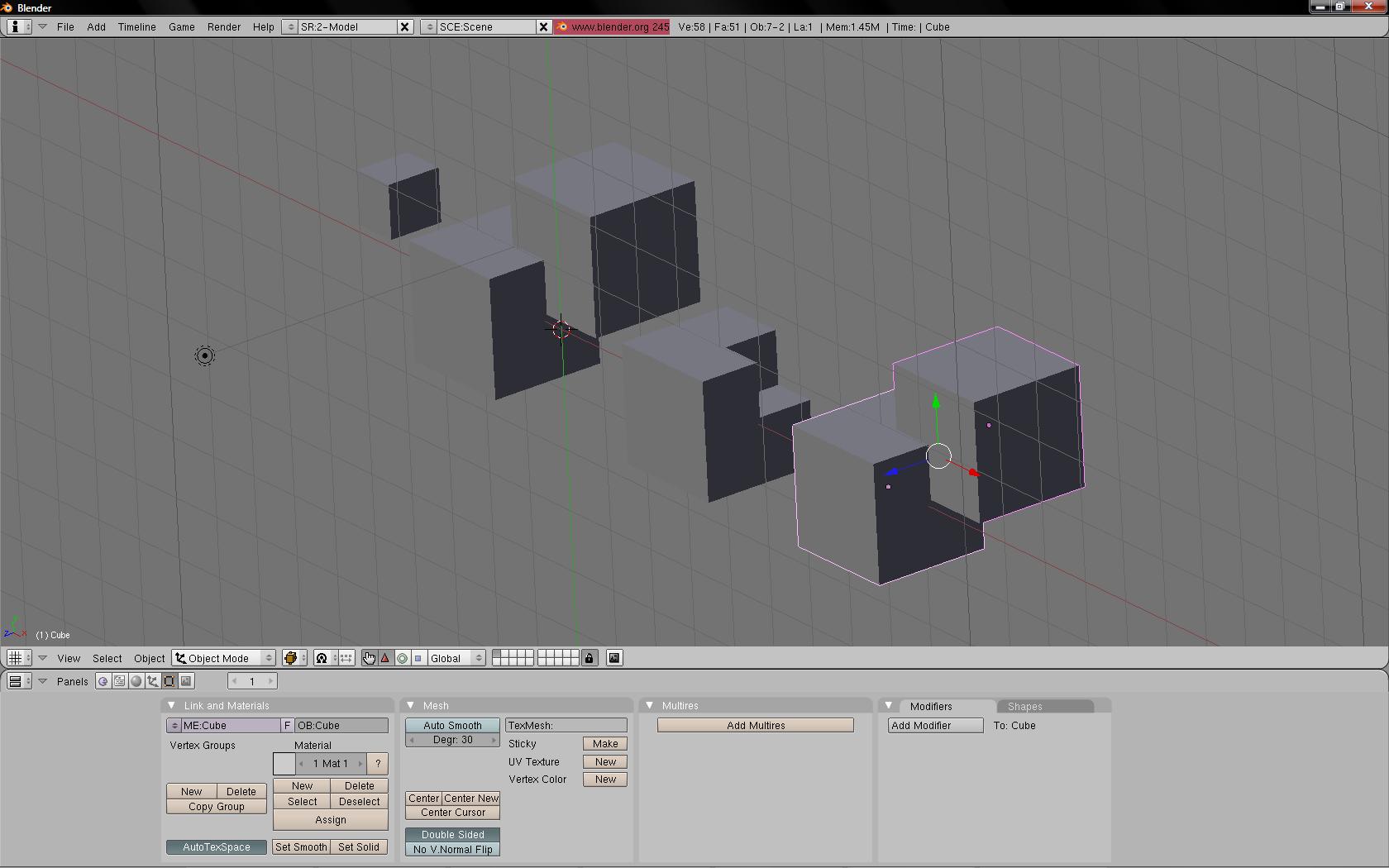The image size is (1389, 868).
Task: Toggle the Auto Smooth option
Action: pyautogui.click(x=452, y=725)
